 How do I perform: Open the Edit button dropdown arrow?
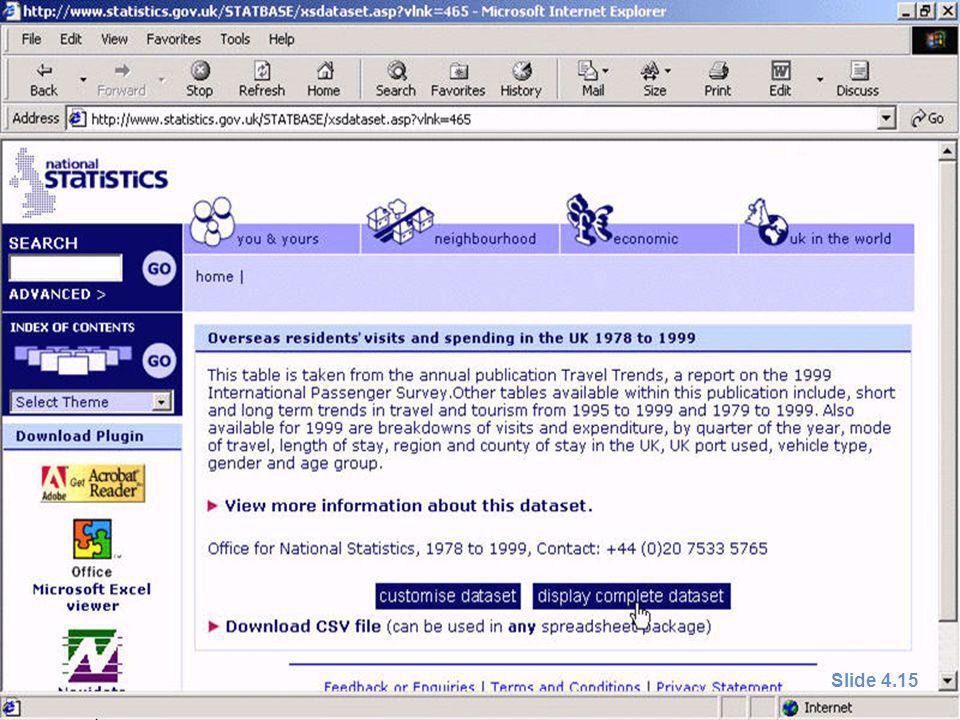tap(820, 80)
